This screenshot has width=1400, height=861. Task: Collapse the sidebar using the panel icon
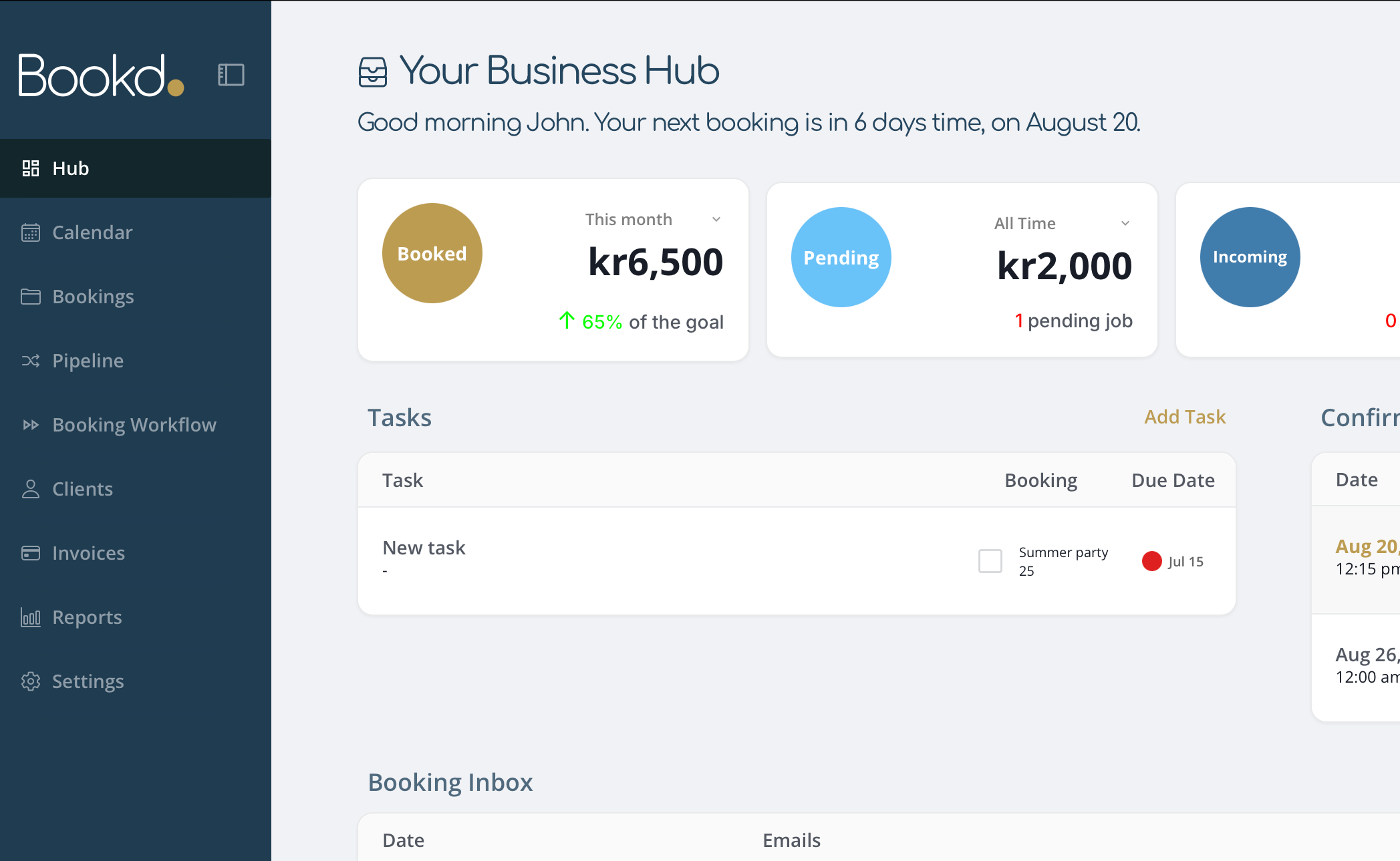(x=231, y=75)
